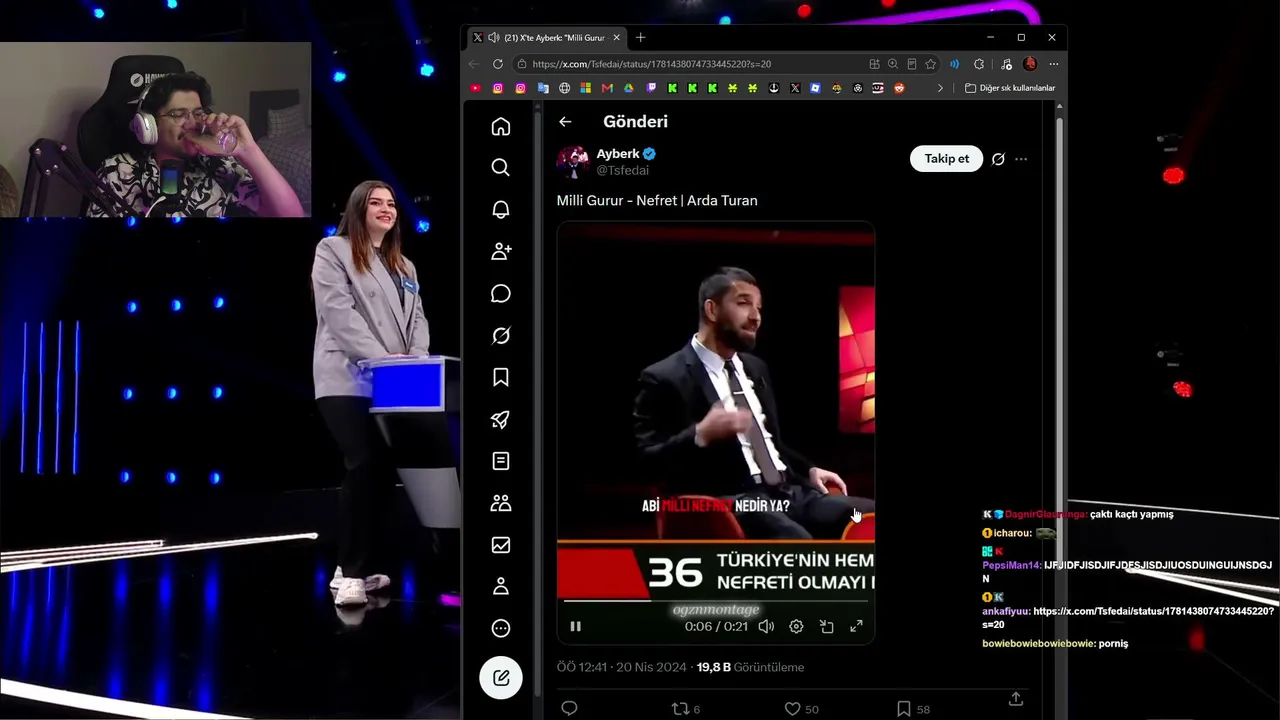Mute the browser tab via its speaker icon
Viewport: 1280px width, 720px height.
[x=492, y=38]
